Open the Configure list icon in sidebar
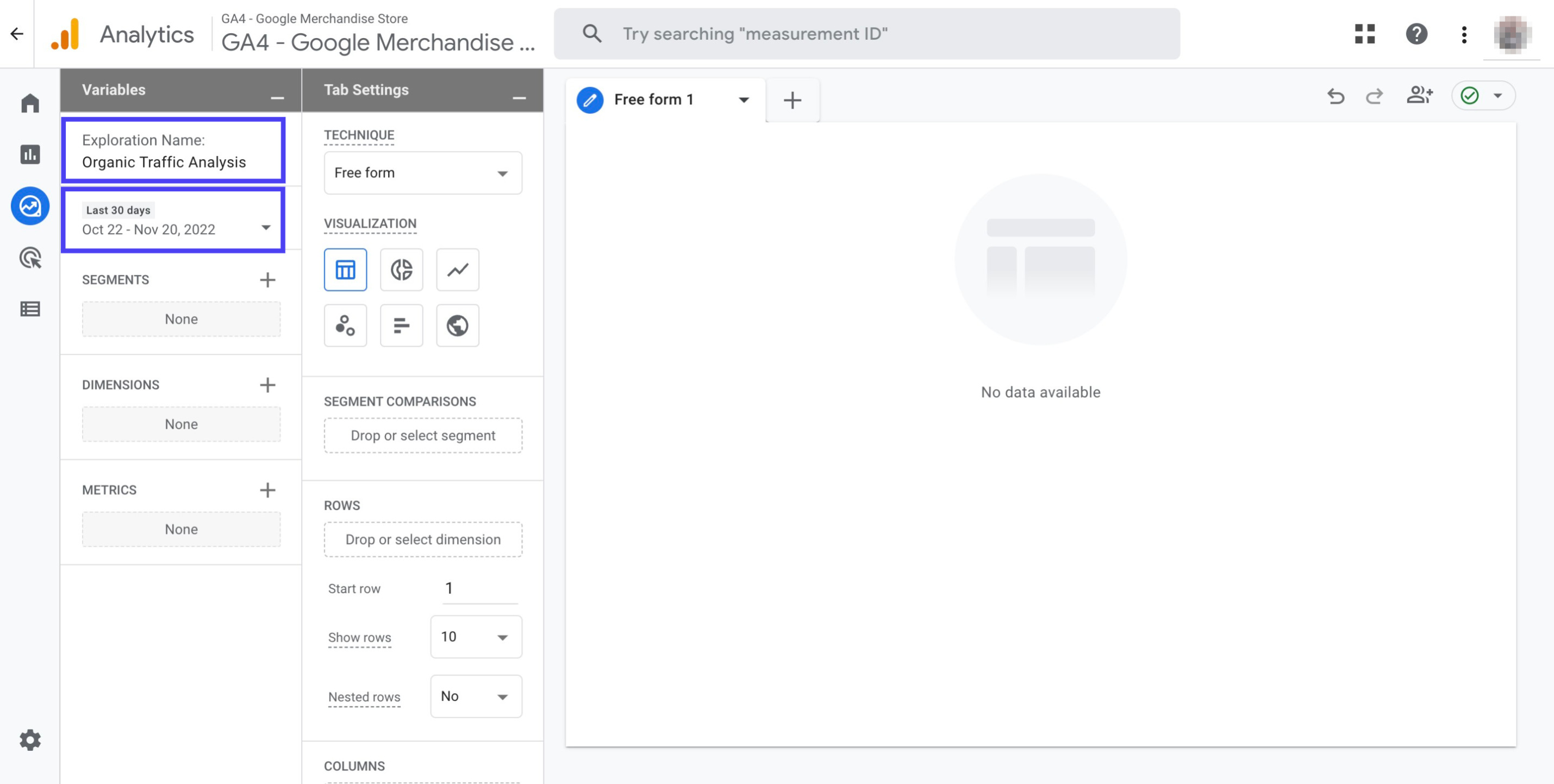This screenshot has height=784, width=1554. tap(30, 309)
